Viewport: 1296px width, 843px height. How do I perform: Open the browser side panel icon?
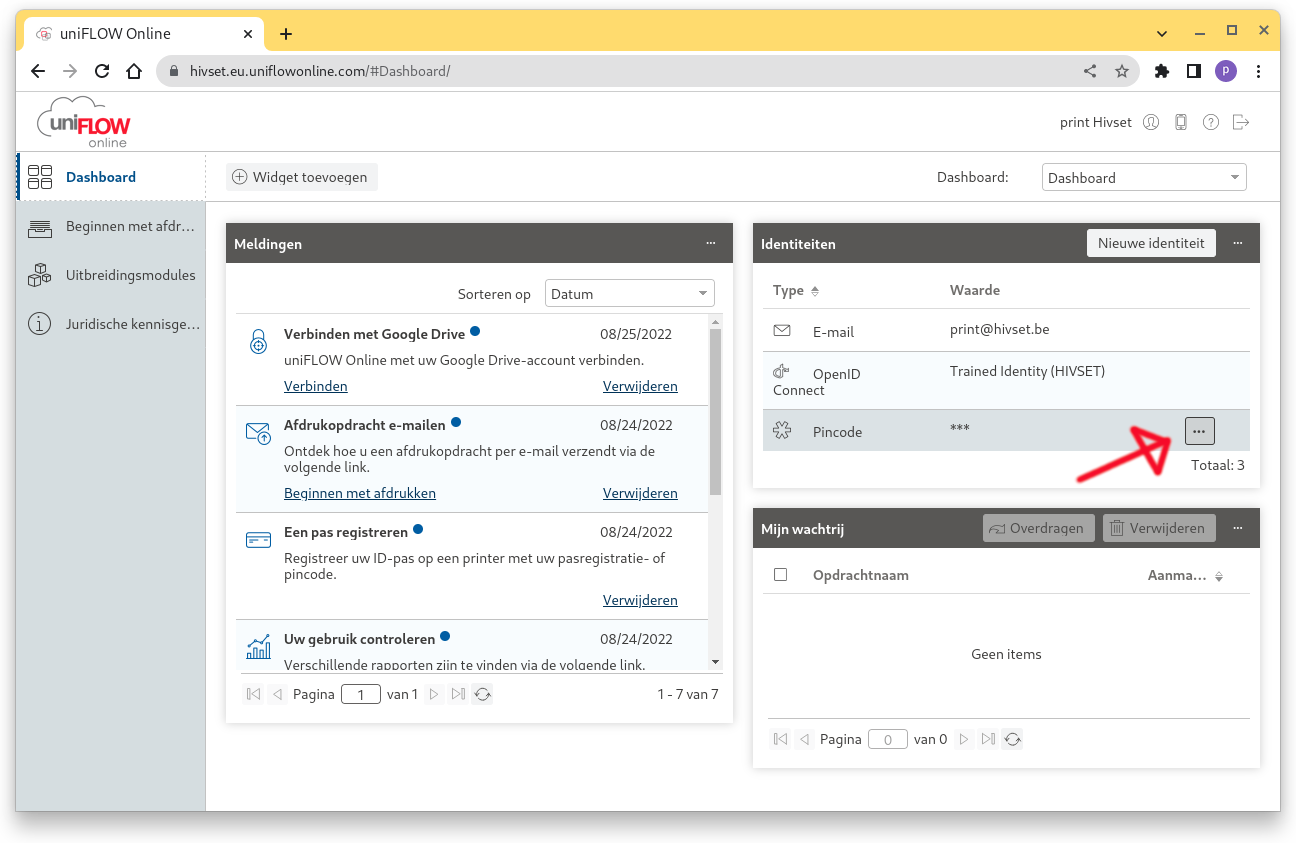coord(1193,71)
